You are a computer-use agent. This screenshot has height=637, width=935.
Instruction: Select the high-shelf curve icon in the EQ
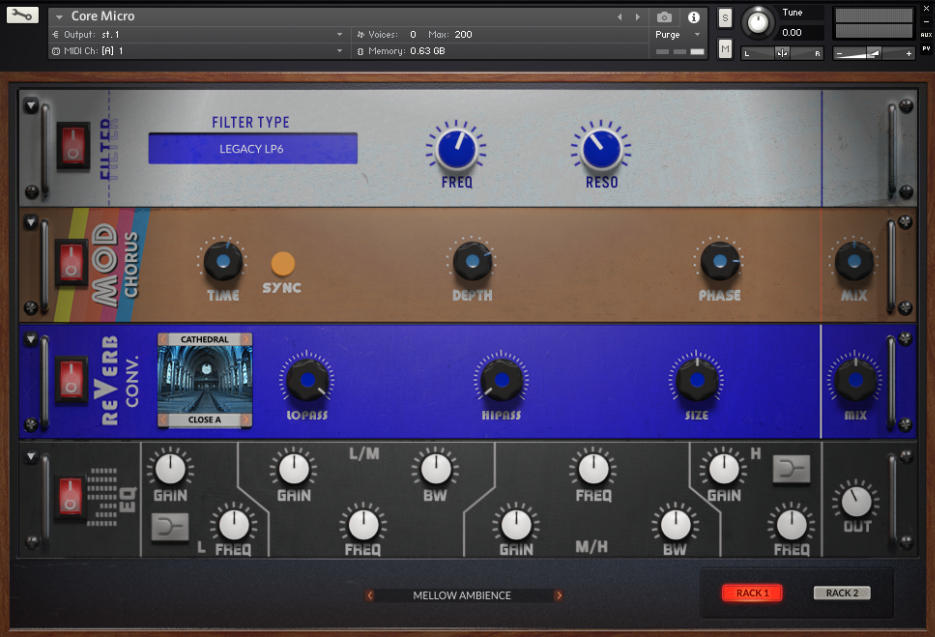(x=791, y=468)
